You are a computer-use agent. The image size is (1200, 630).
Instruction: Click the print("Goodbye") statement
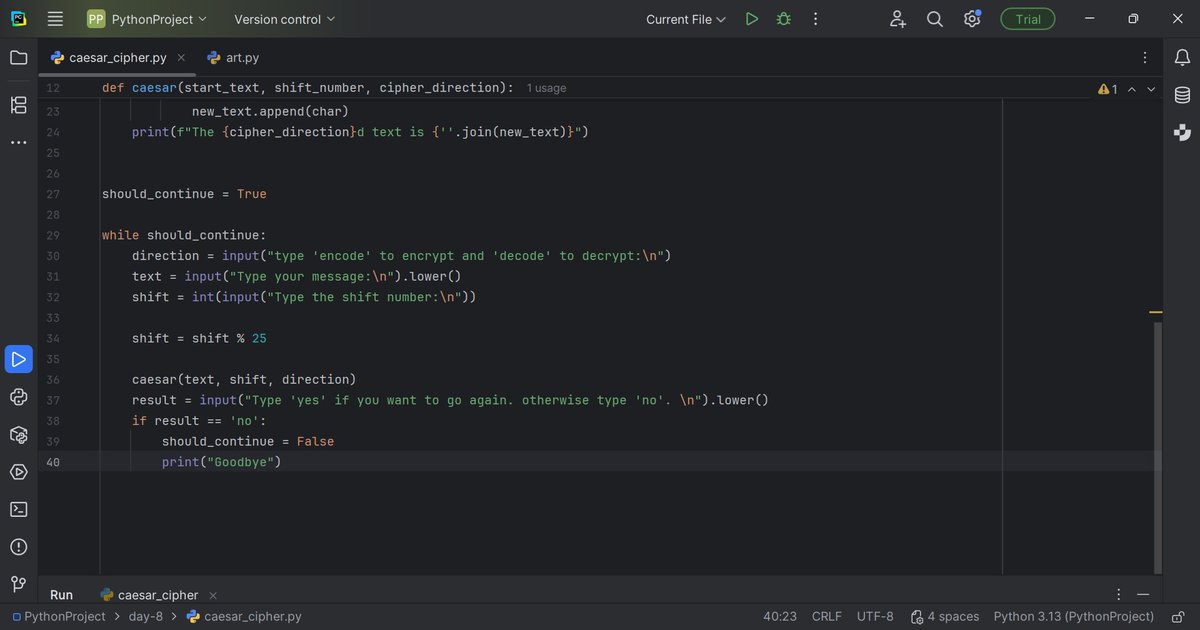(221, 462)
